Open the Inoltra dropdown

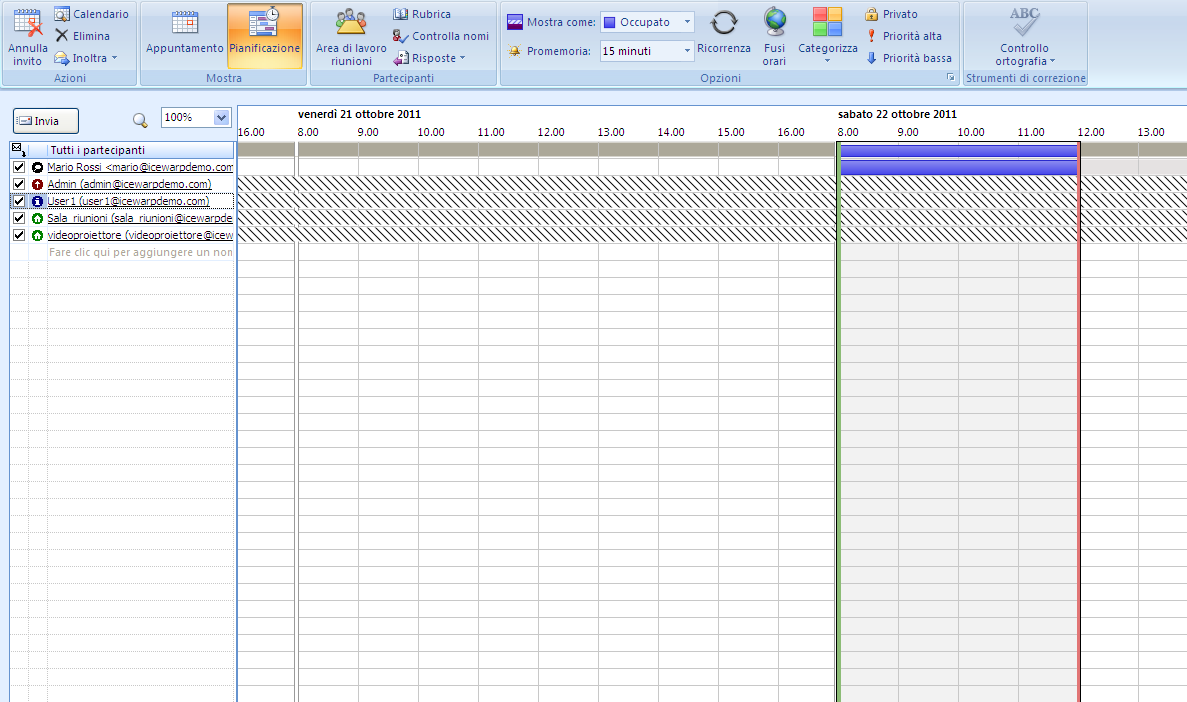[x=86, y=58]
